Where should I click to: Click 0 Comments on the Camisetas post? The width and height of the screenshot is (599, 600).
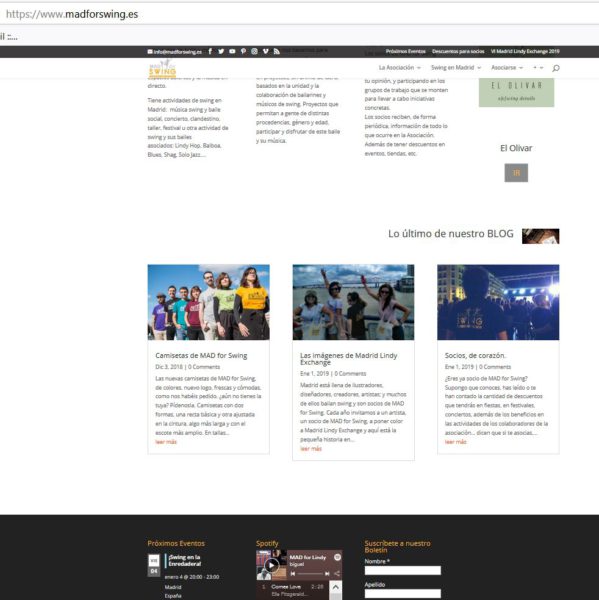point(204,367)
